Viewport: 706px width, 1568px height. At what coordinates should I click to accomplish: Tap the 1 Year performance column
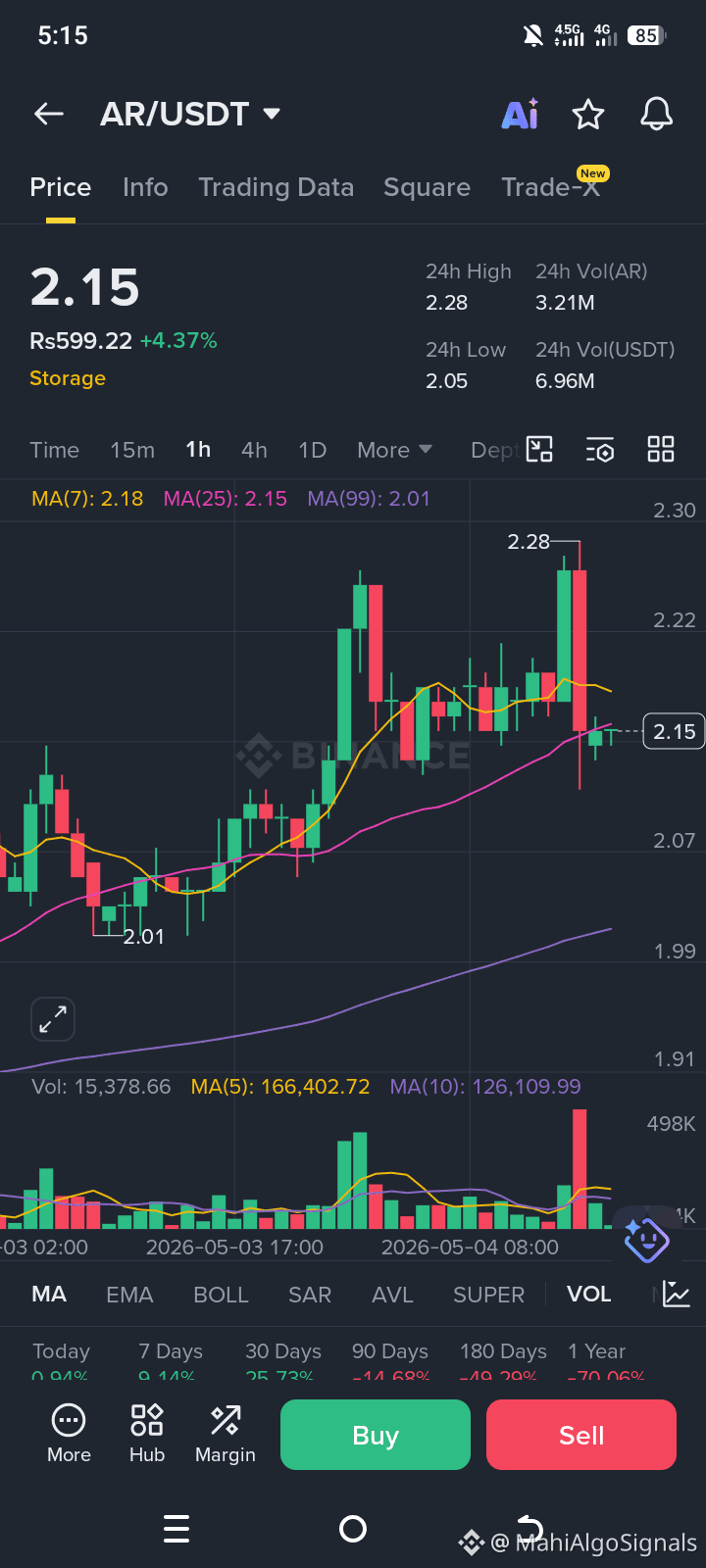coord(604,1362)
